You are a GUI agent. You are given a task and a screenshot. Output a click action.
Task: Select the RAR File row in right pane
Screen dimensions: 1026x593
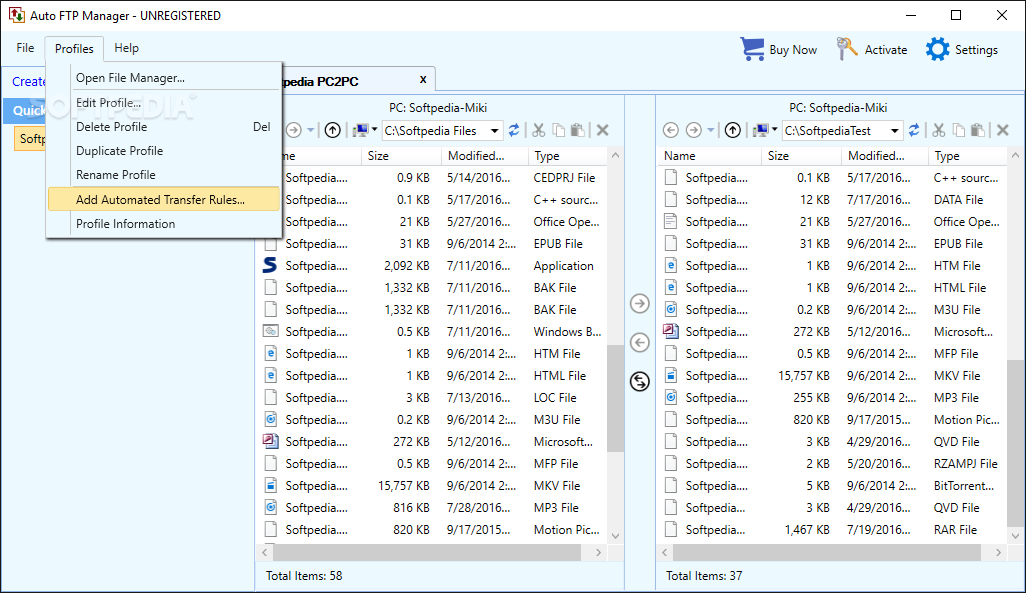[x=832, y=530]
